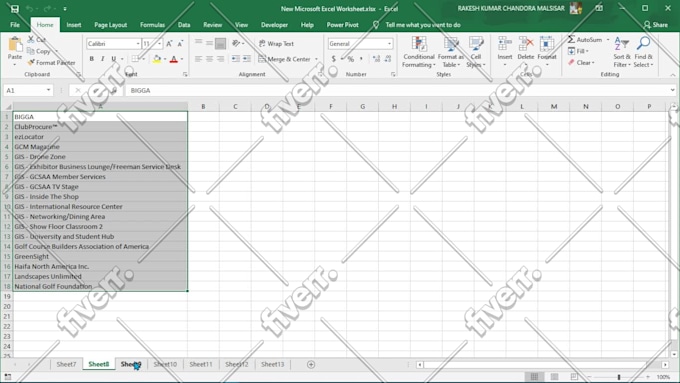This screenshot has width=680, height=383.
Task: Open Conditional Formatting menu
Action: point(418,52)
